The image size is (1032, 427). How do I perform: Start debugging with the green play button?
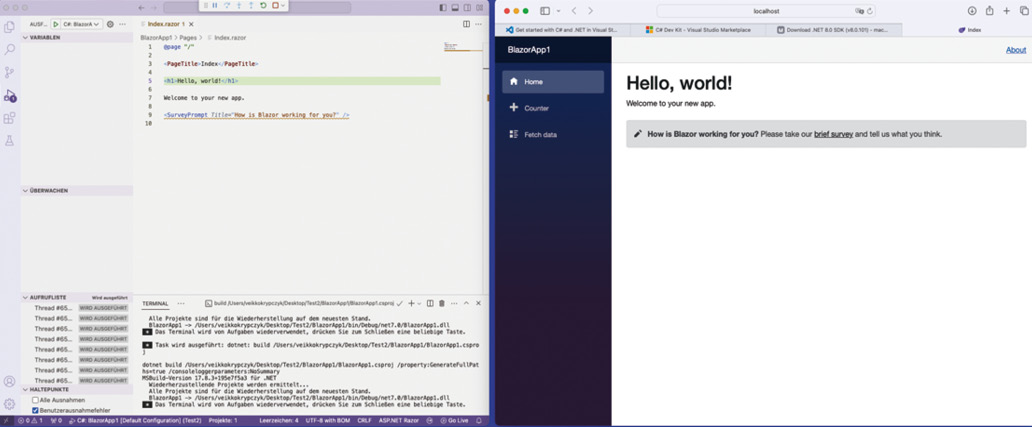pos(55,24)
